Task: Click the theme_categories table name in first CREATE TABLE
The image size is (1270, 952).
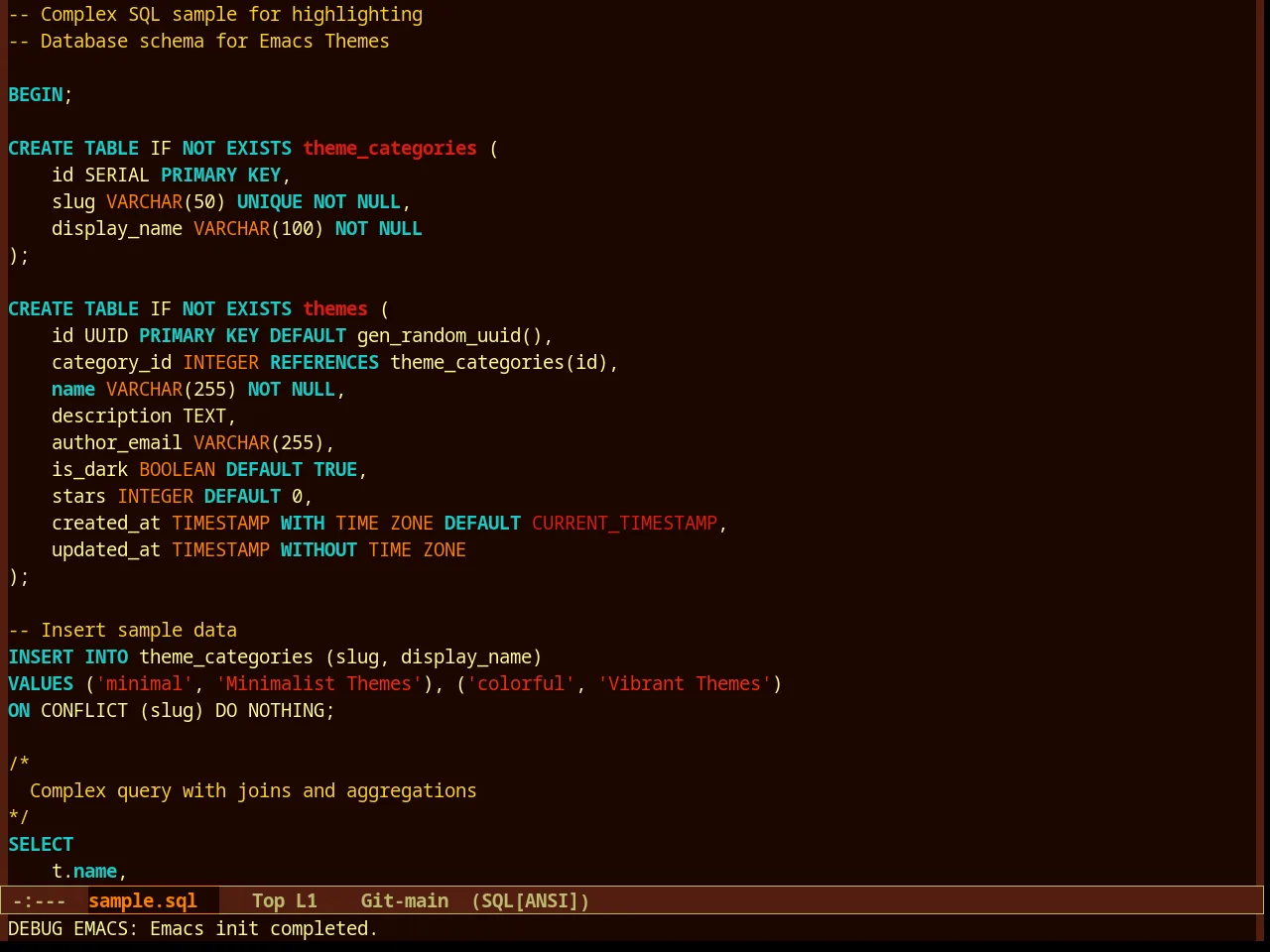Action: [x=390, y=148]
